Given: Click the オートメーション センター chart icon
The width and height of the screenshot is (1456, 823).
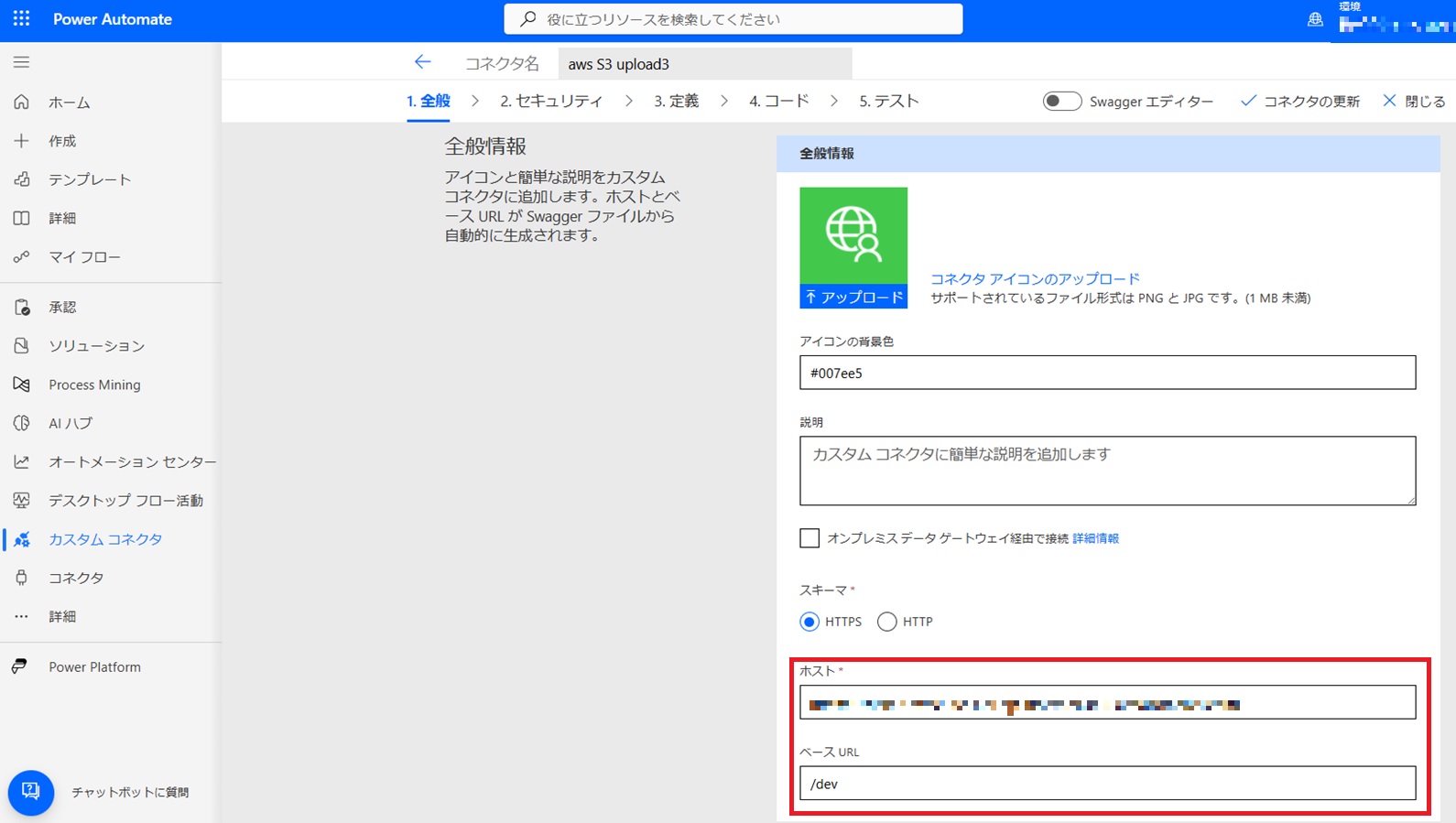Looking at the screenshot, I should pos(21,461).
